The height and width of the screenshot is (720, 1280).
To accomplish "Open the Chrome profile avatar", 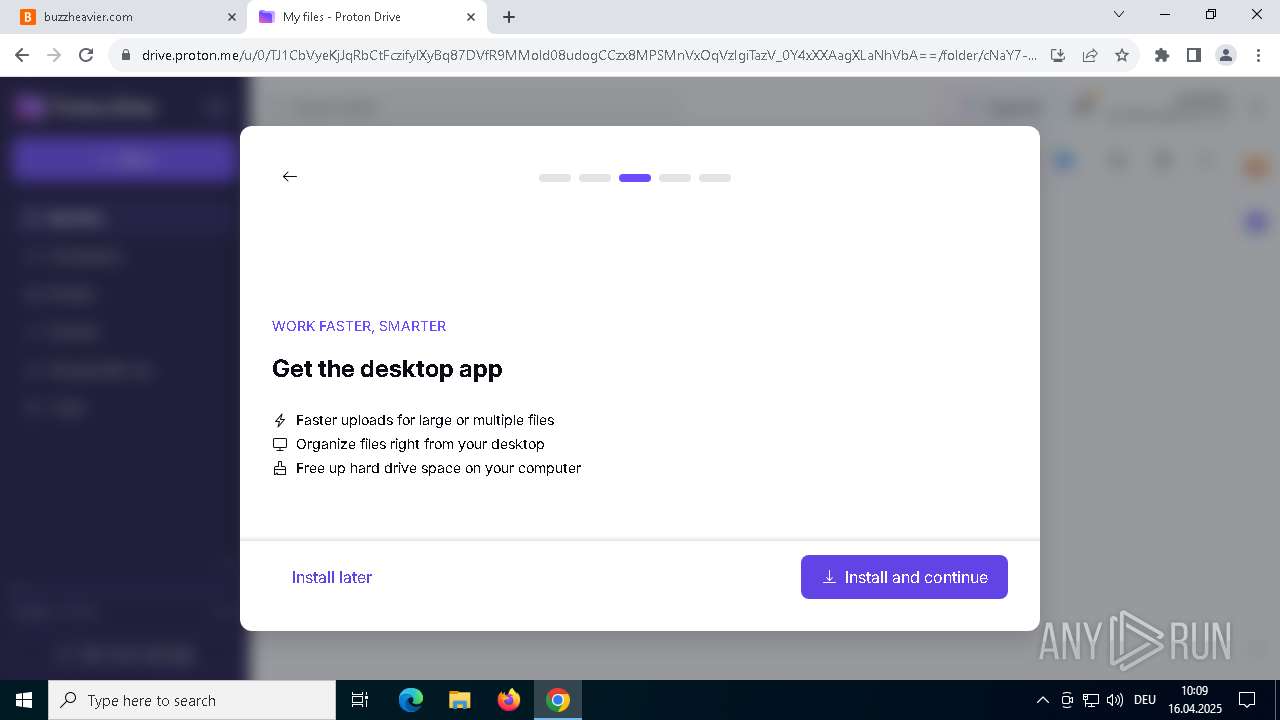I will [x=1226, y=55].
